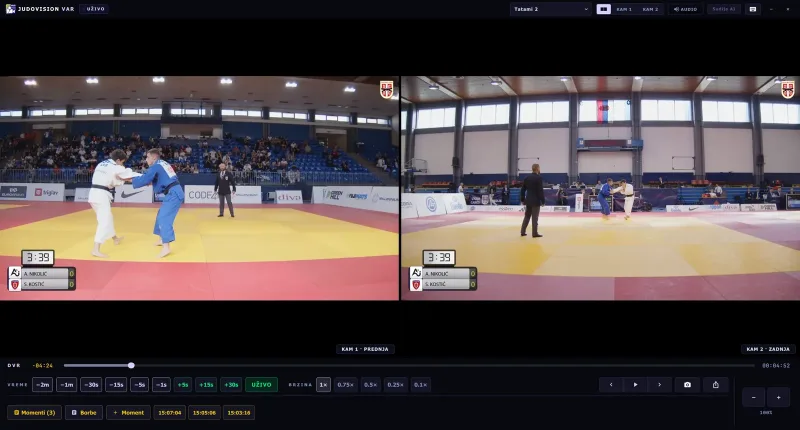This screenshot has width=800, height=430.
Task: Click the JudoVision VAR logo icon
Action: click(10, 9)
